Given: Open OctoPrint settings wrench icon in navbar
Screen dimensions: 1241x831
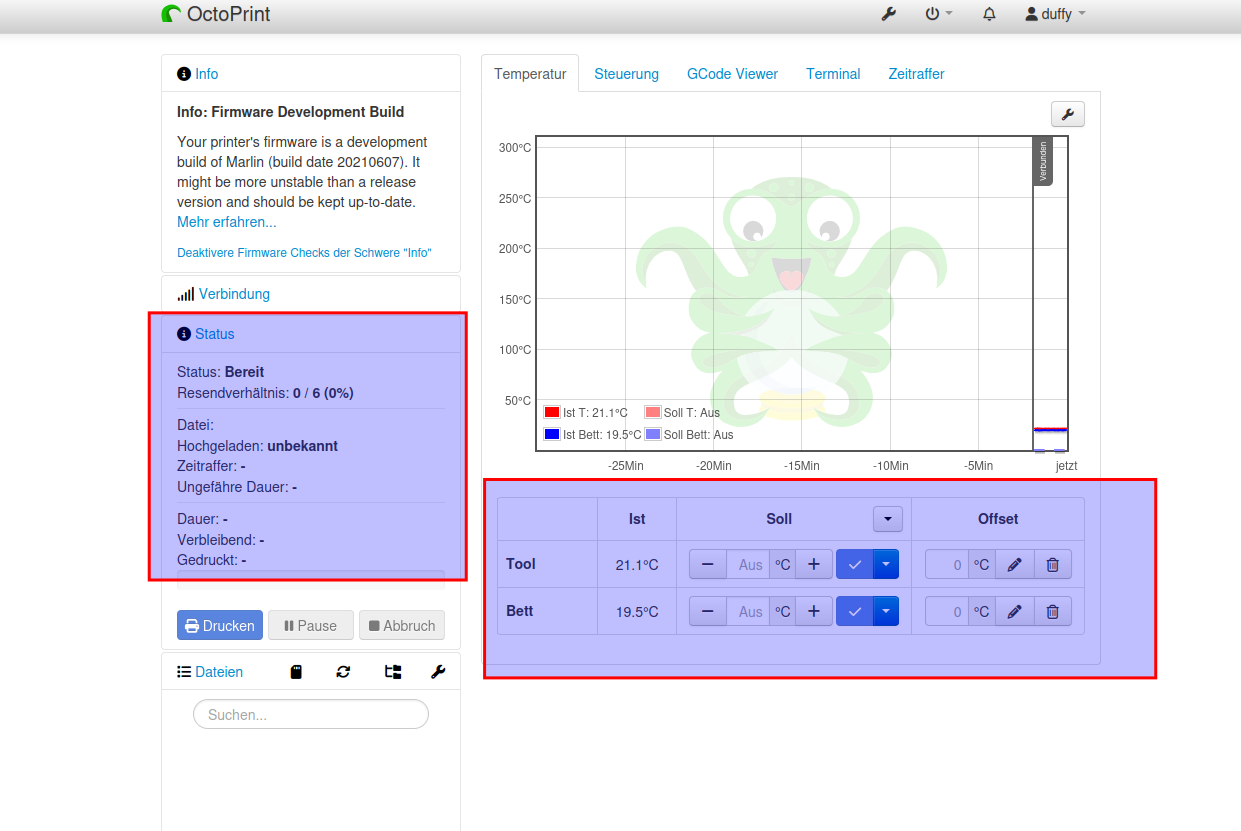Looking at the screenshot, I should (888, 14).
